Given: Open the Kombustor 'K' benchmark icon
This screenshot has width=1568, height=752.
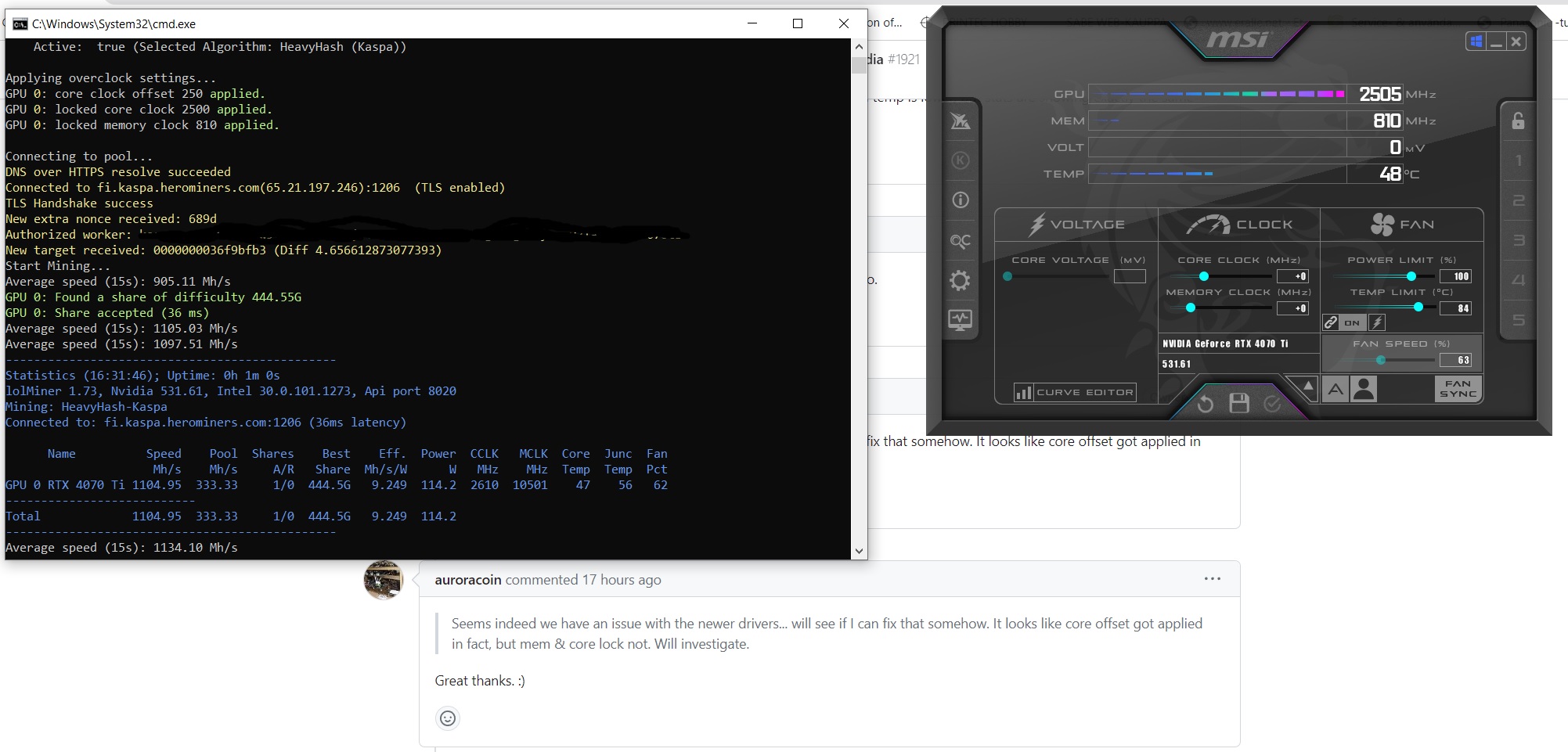Looking at the screenshot, I should click(961, 160).
